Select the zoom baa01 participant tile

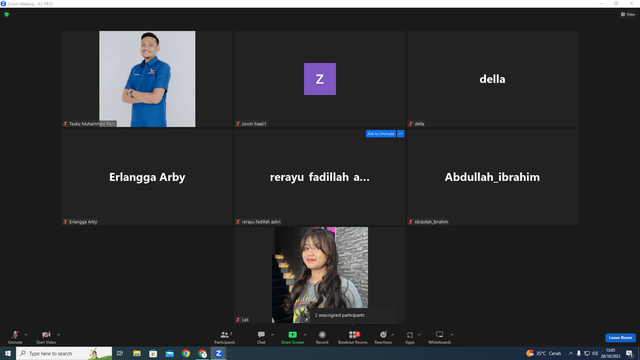(320, 79)
